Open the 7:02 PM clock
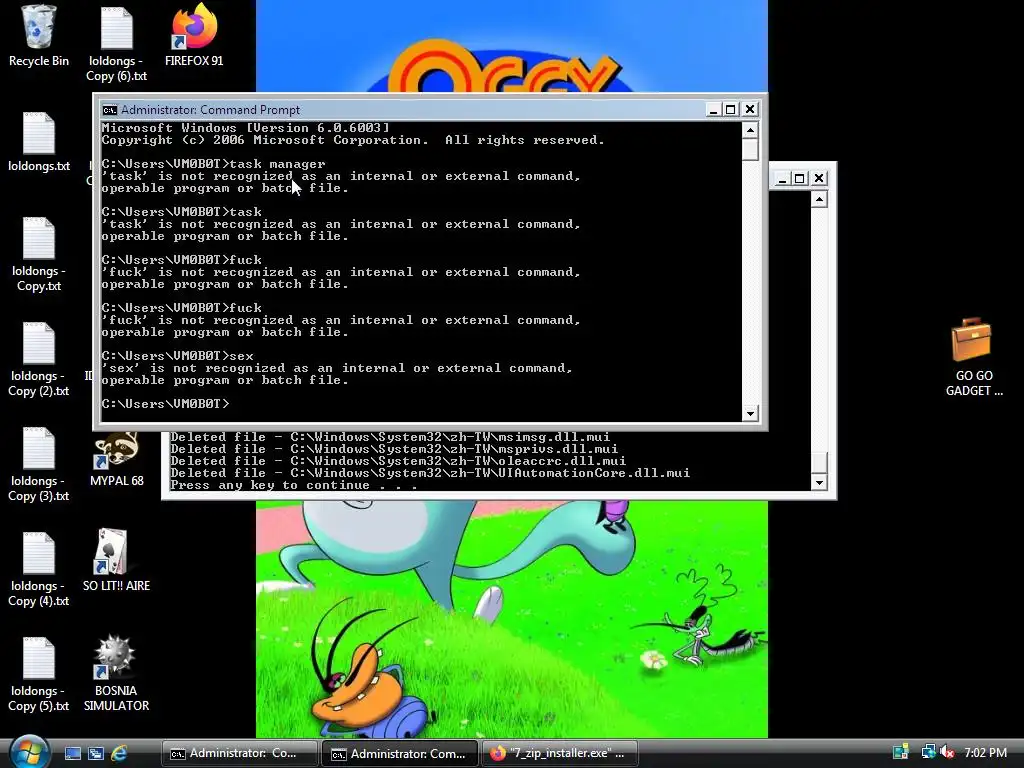Screen dimensions: 1024x768 coord(985,752)
